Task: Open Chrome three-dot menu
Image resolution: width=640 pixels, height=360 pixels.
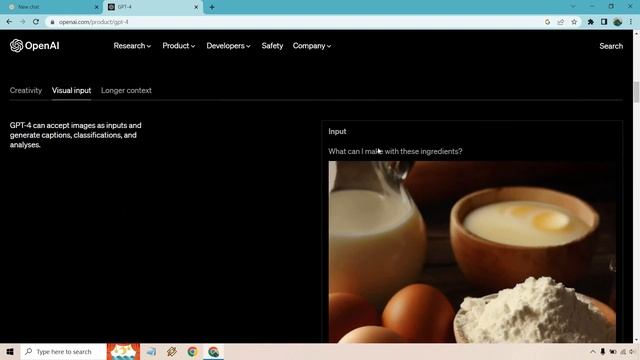Action: (631, 22)
